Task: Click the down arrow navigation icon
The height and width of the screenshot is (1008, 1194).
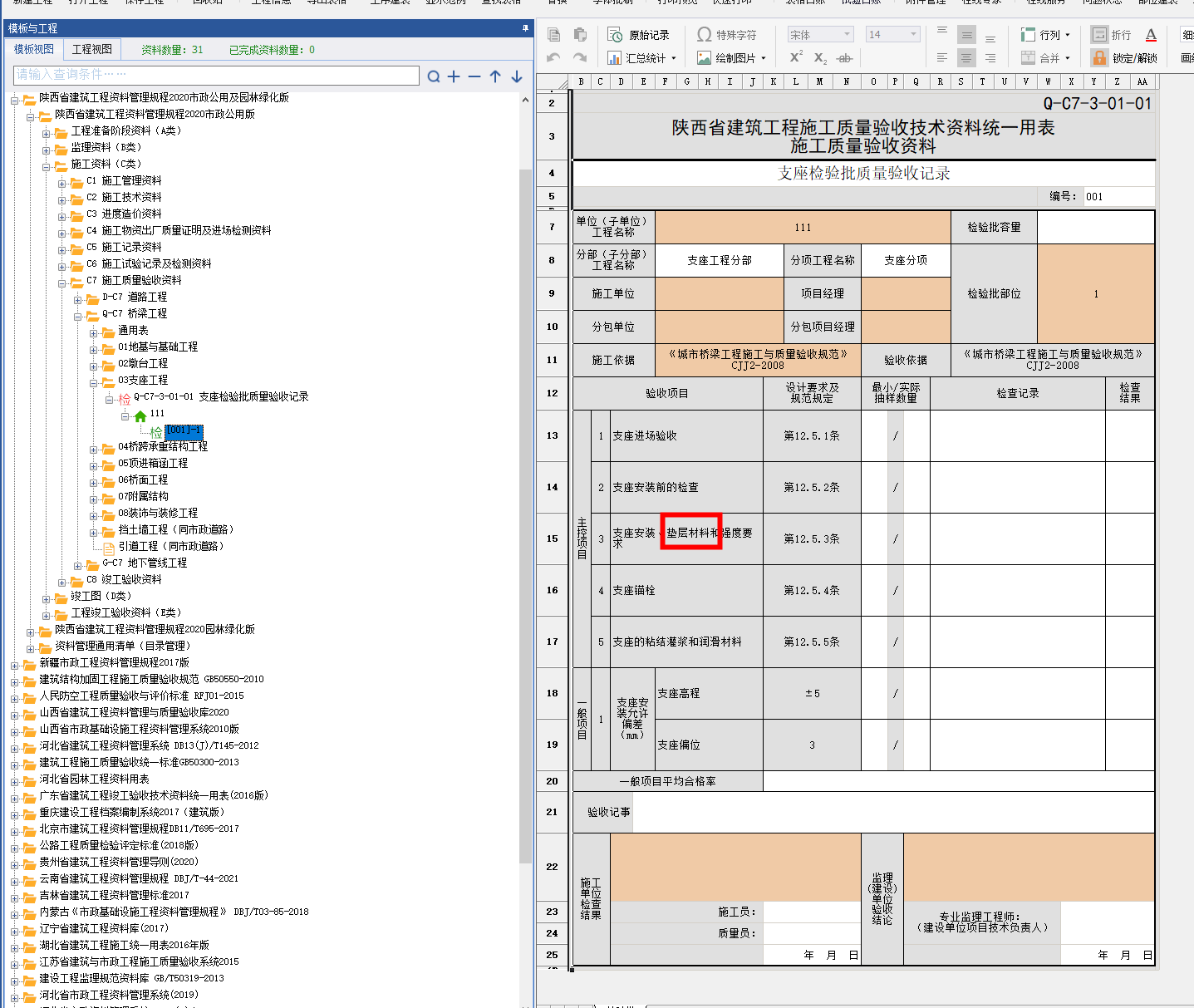Action: (x=517, y=76)
